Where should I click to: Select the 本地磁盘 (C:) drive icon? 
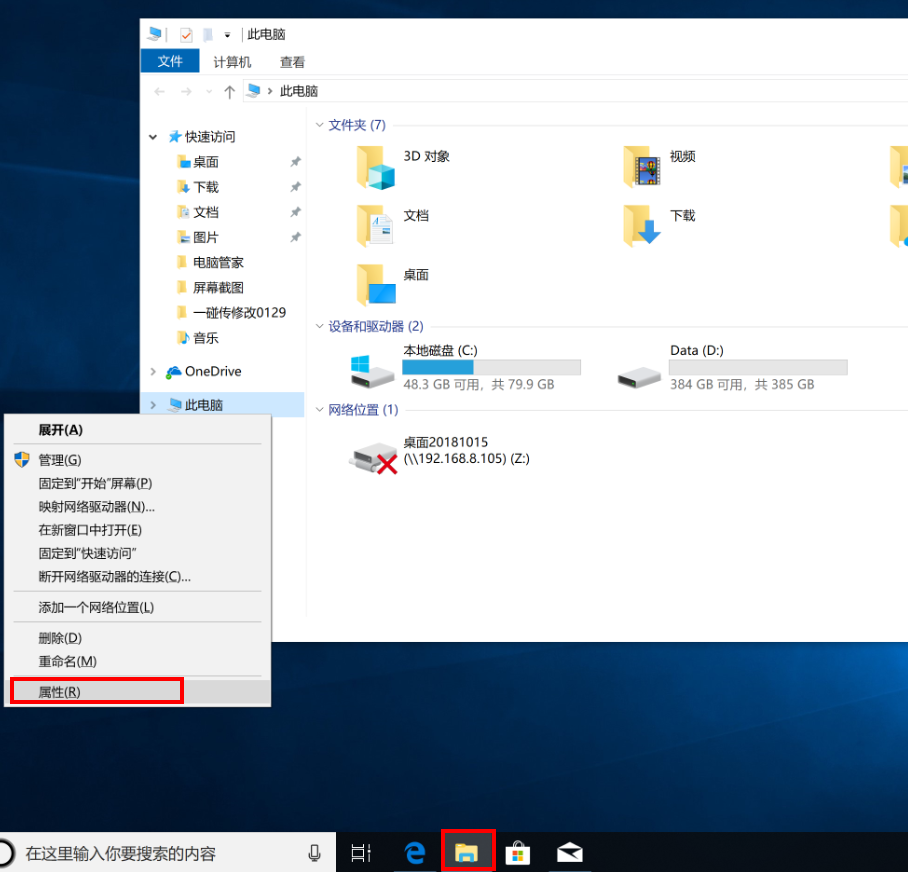pos(373,371)
